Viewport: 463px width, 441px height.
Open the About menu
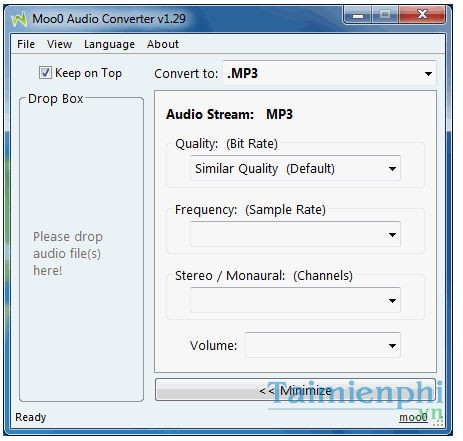pyautogui.click(x=163, y=44)
